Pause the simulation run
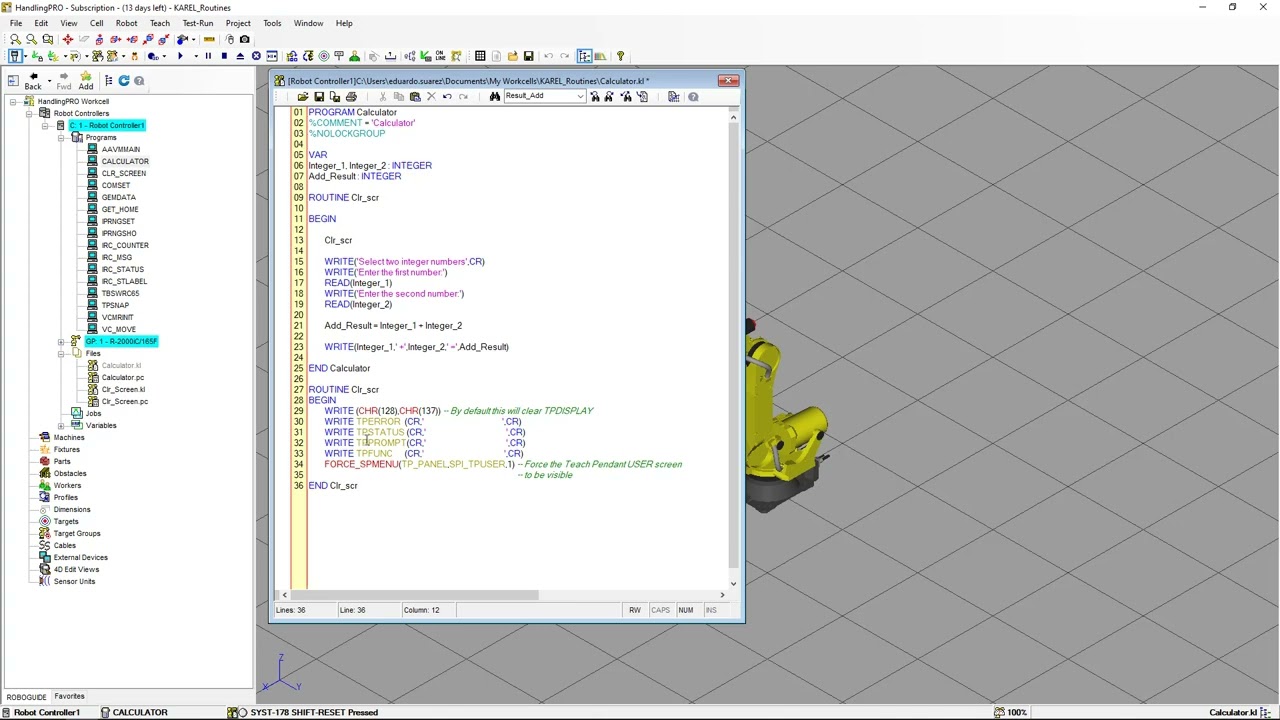Viewport: 1280px width, 720px height. point(208,56)
